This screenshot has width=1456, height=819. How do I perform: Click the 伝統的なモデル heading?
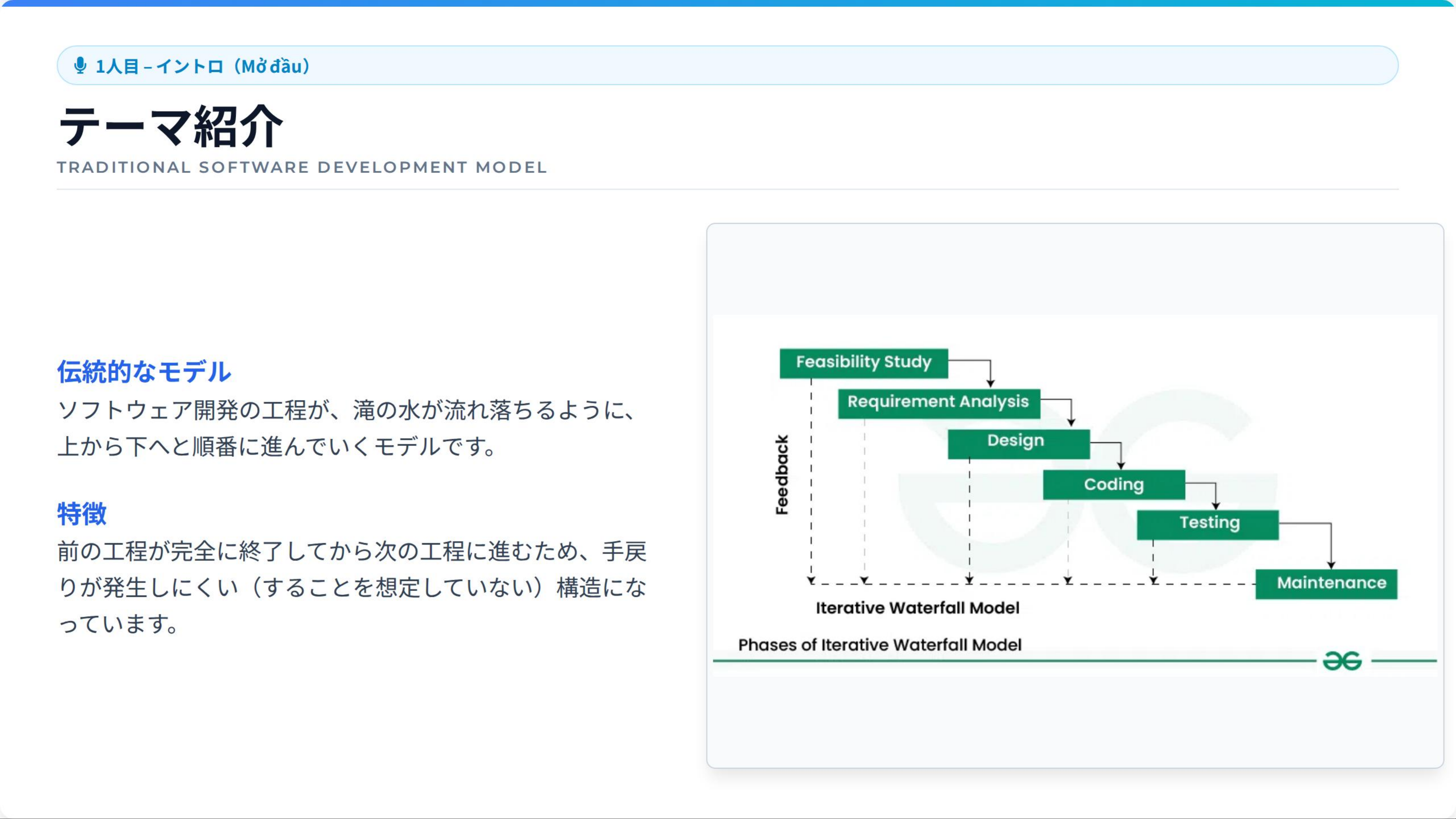coord(144,372)
